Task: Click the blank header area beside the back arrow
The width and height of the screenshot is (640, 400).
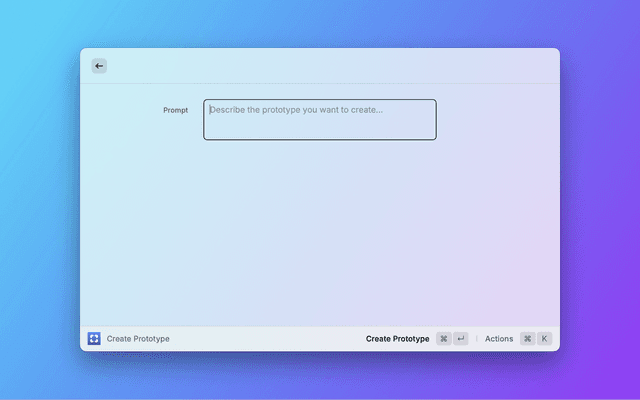Action: [320, 66]
